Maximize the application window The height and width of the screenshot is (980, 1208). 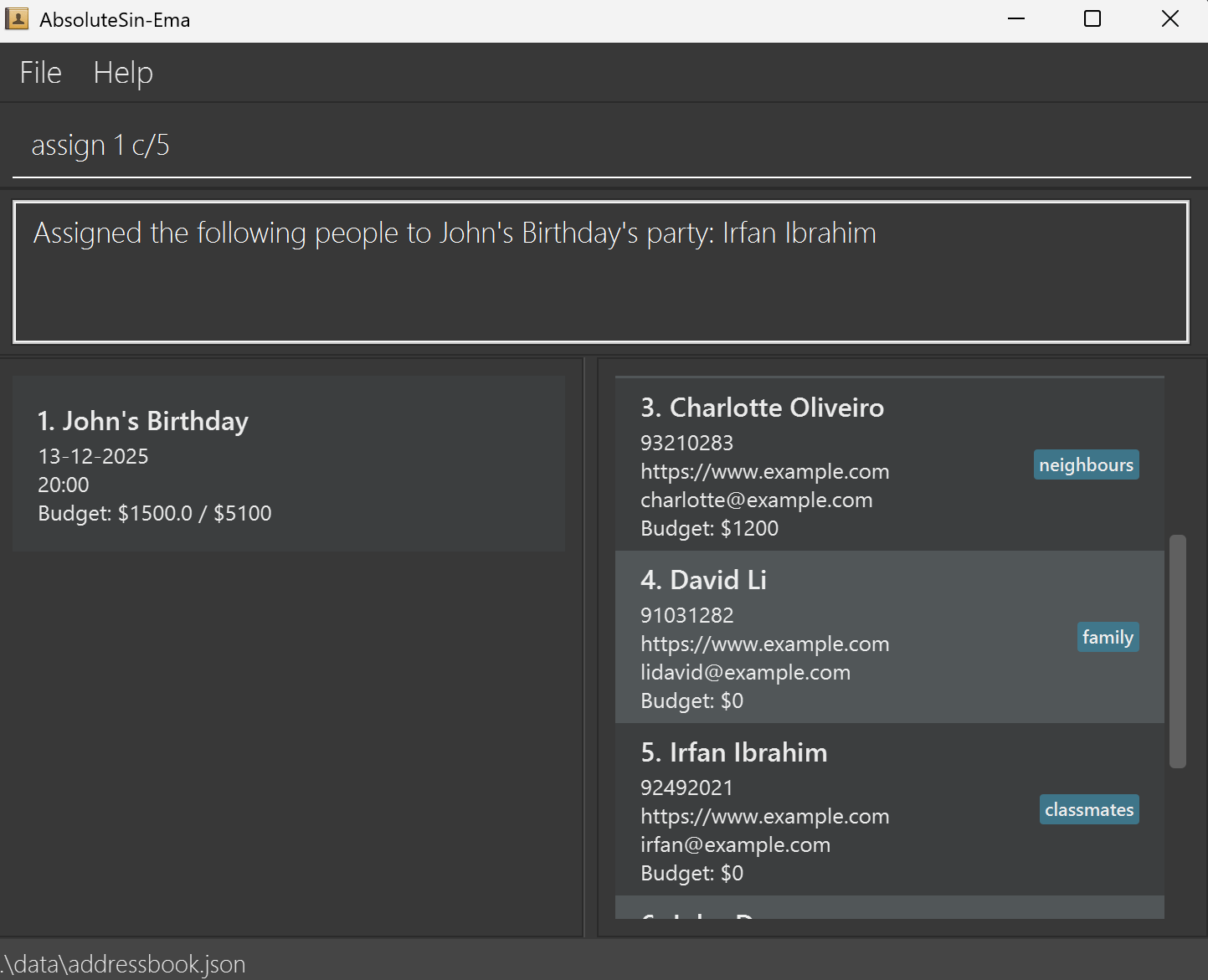pos(1092,19)
